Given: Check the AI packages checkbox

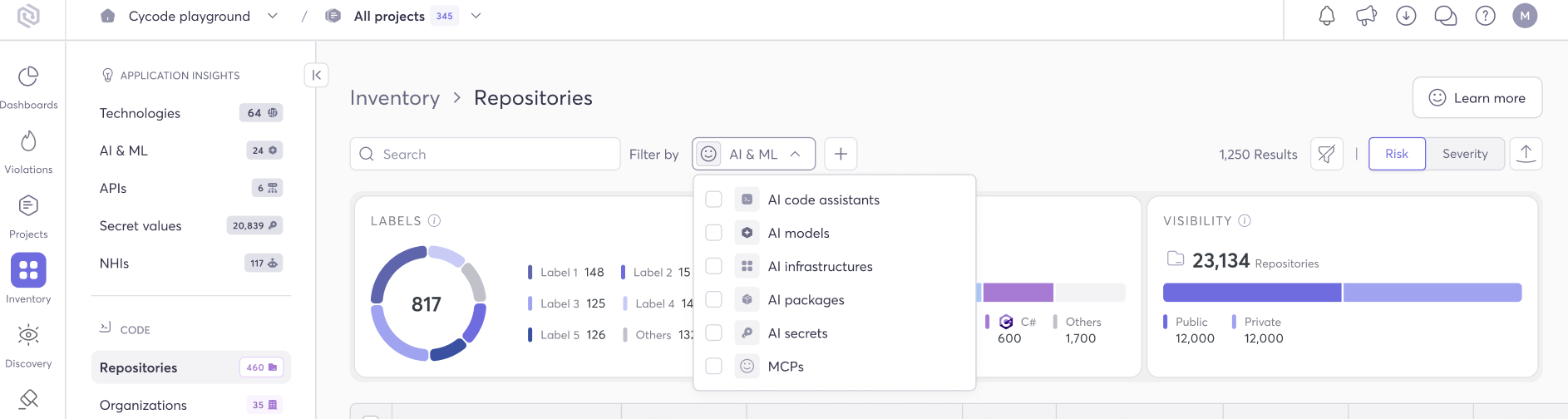Looking at the screenshot, I should pos(713,299).
